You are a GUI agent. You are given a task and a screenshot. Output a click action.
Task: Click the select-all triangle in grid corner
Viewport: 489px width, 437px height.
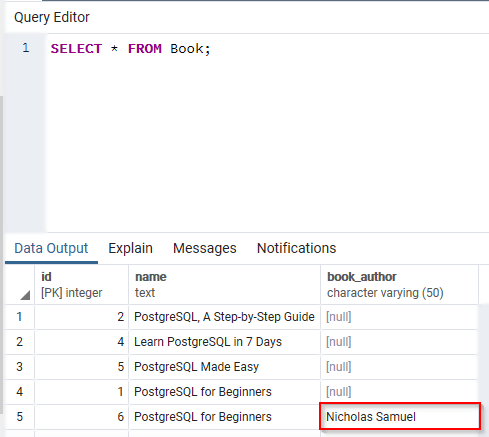[x=25, y=295]
